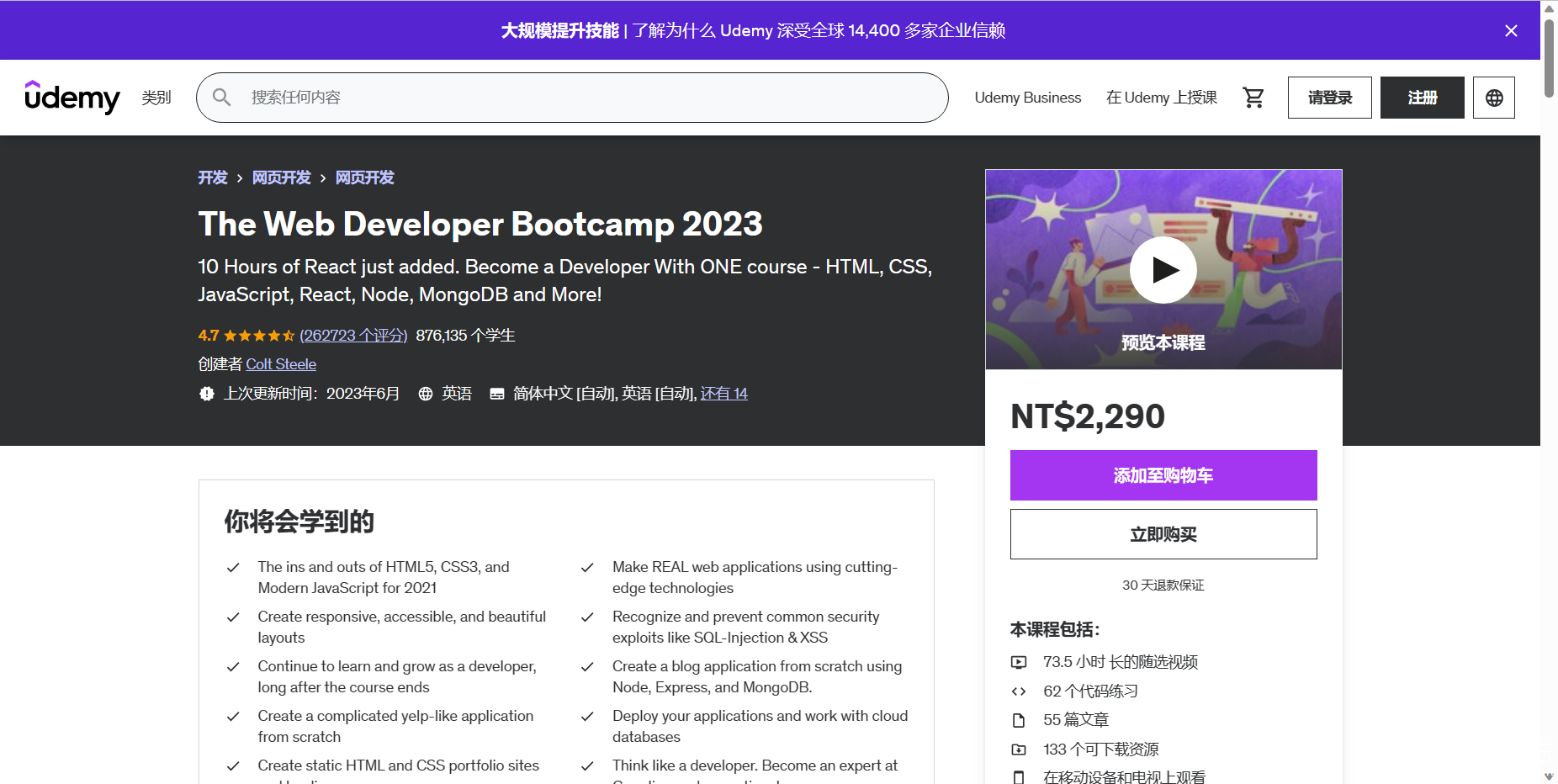Open the language globe selector

1494,98
